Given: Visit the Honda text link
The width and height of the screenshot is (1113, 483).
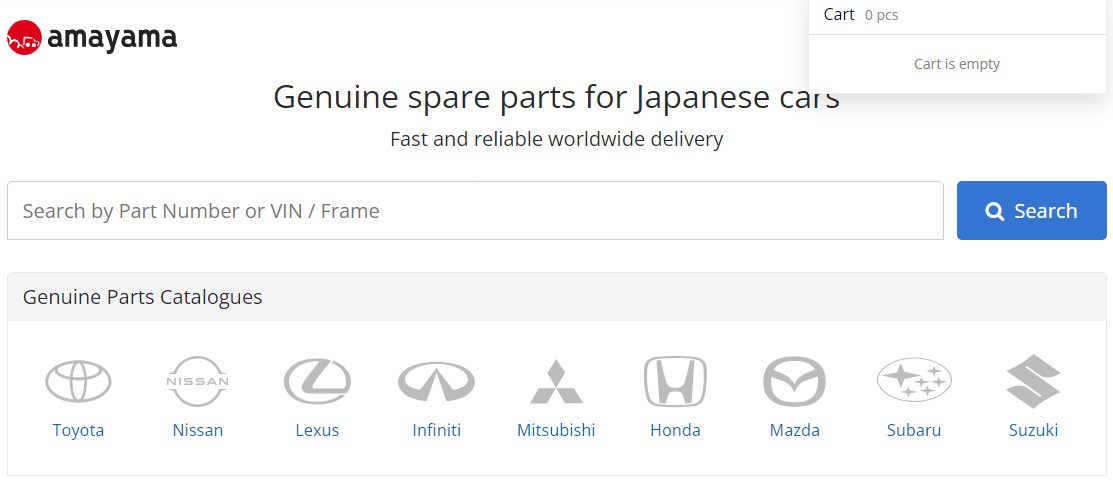Looking at the screenshot, I should click(x=675, y=430).
